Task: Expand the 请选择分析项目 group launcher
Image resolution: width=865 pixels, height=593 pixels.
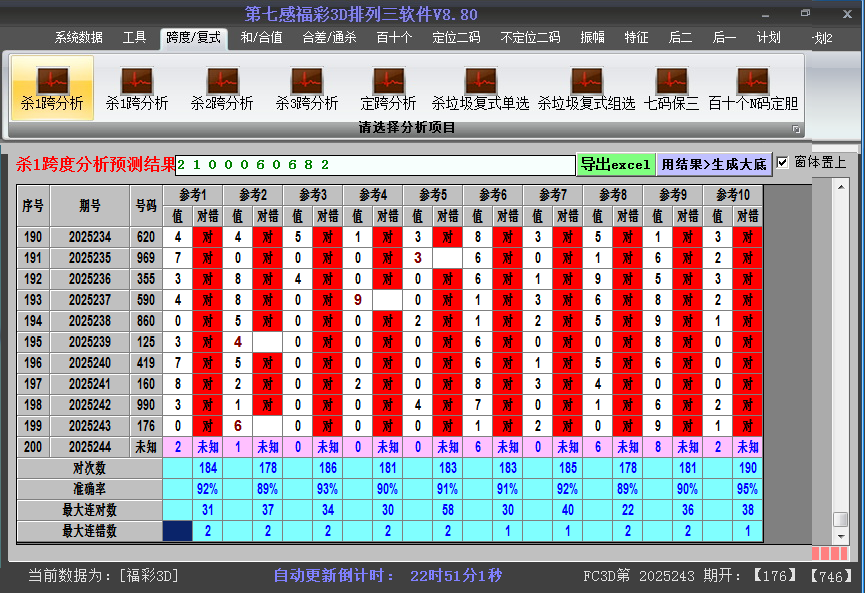Action: click(x=796, y=129)
